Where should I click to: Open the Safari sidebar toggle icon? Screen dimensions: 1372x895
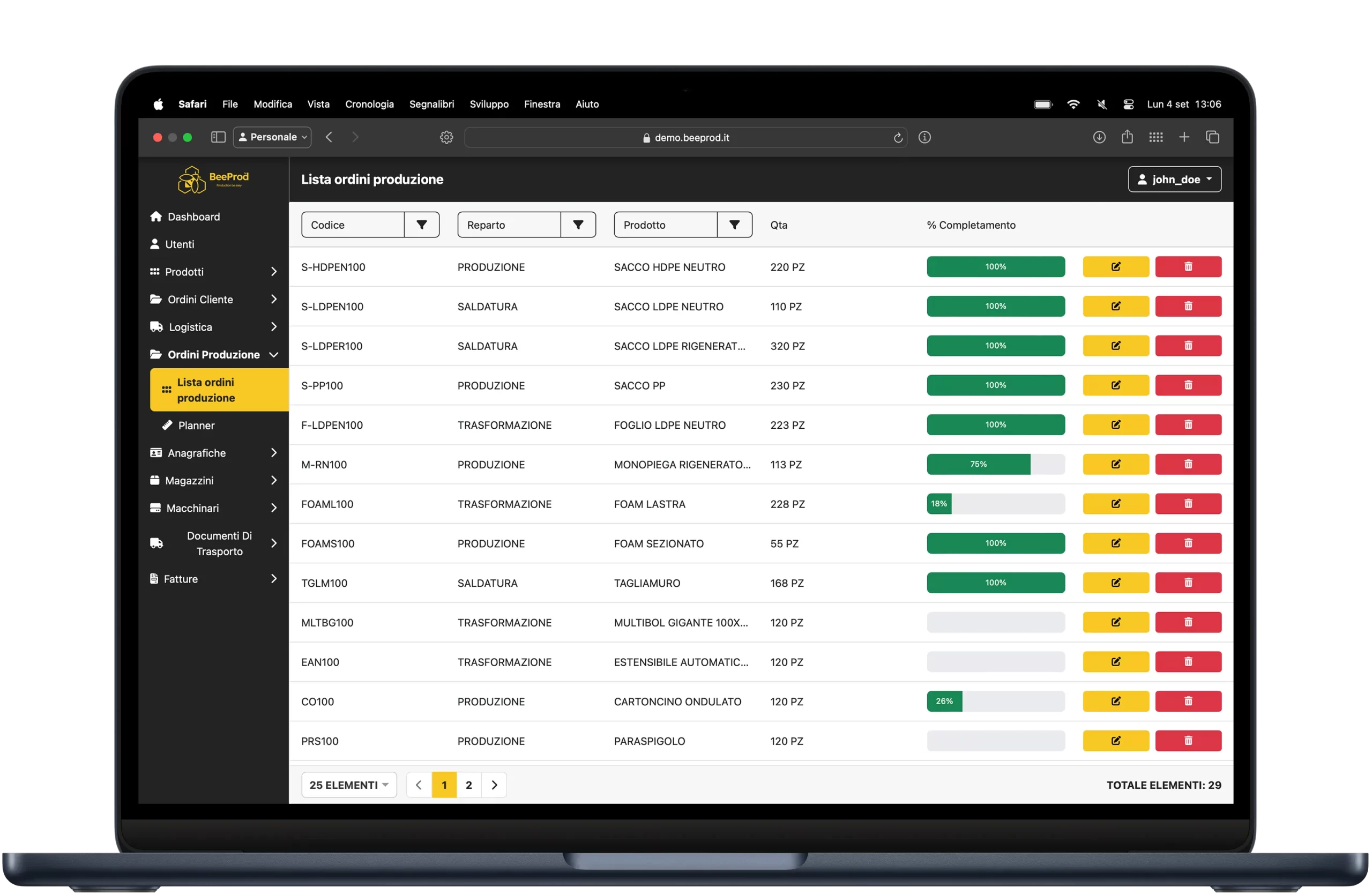[x=218, y=137]
